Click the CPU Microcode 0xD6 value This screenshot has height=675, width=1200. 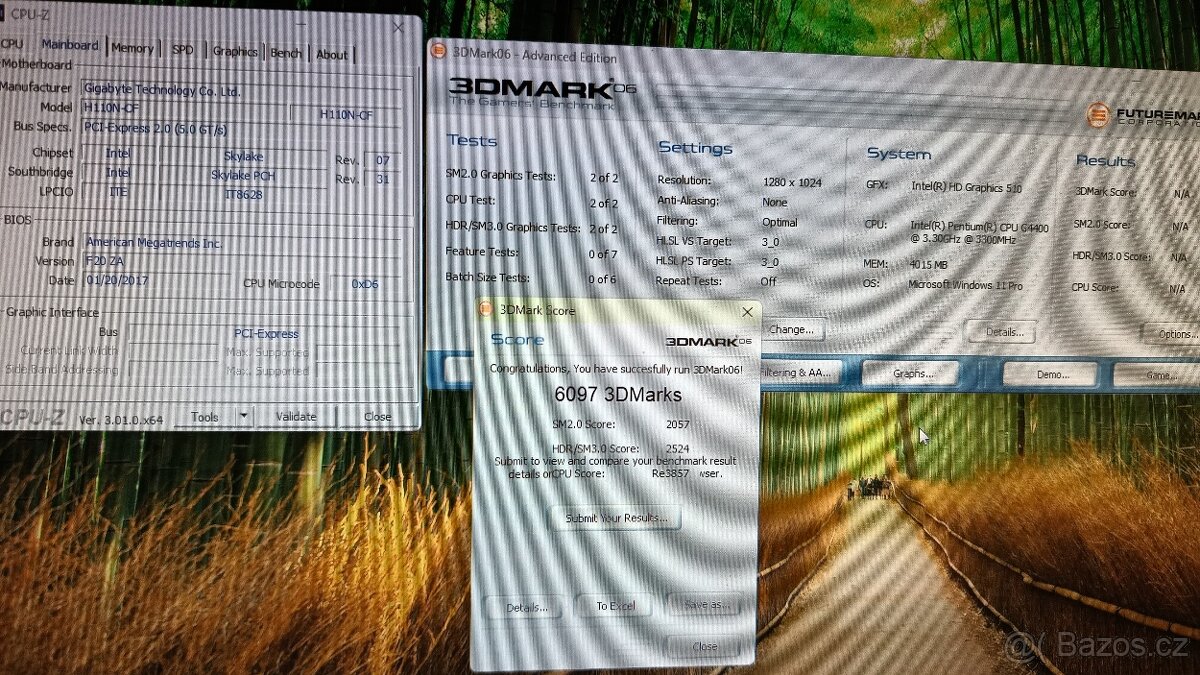tap(364, 284)
